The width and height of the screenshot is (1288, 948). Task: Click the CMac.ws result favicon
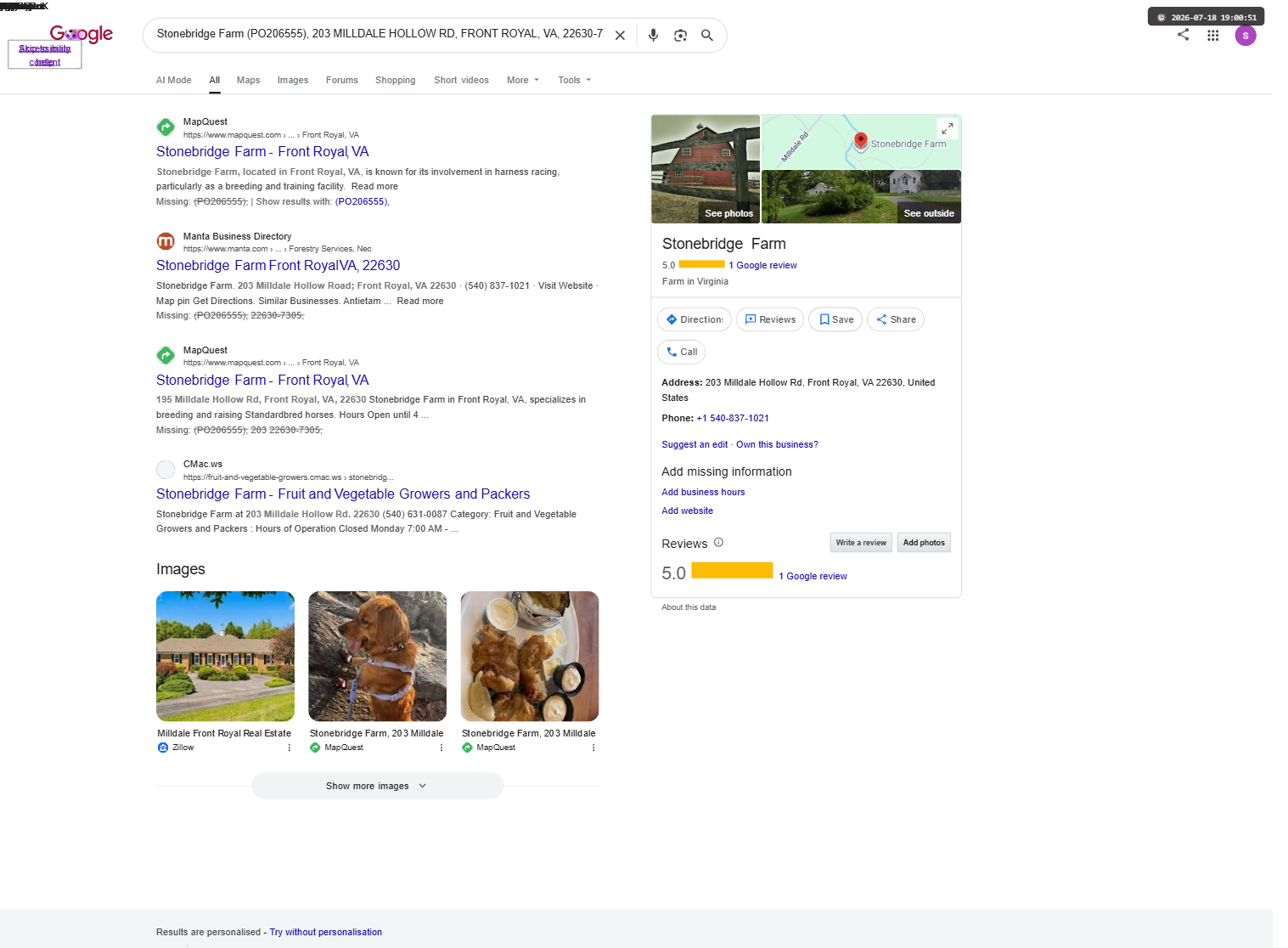[166, 469]
